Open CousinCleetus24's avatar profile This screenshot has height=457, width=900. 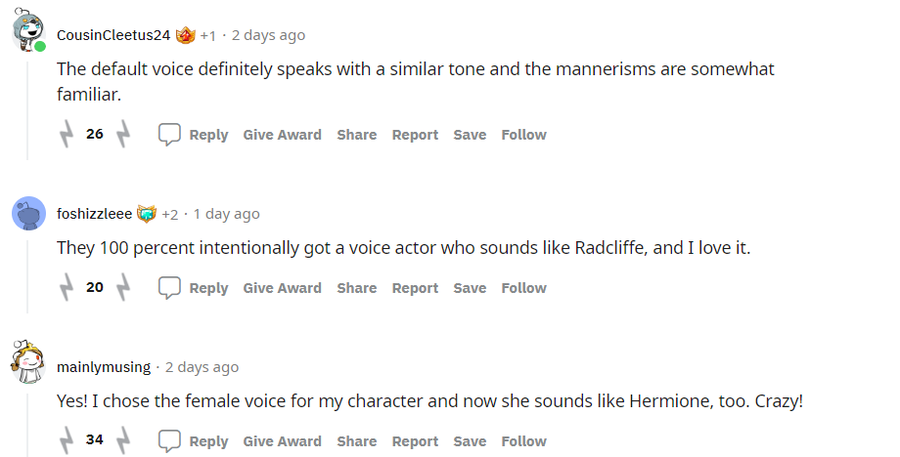[28, 32]
